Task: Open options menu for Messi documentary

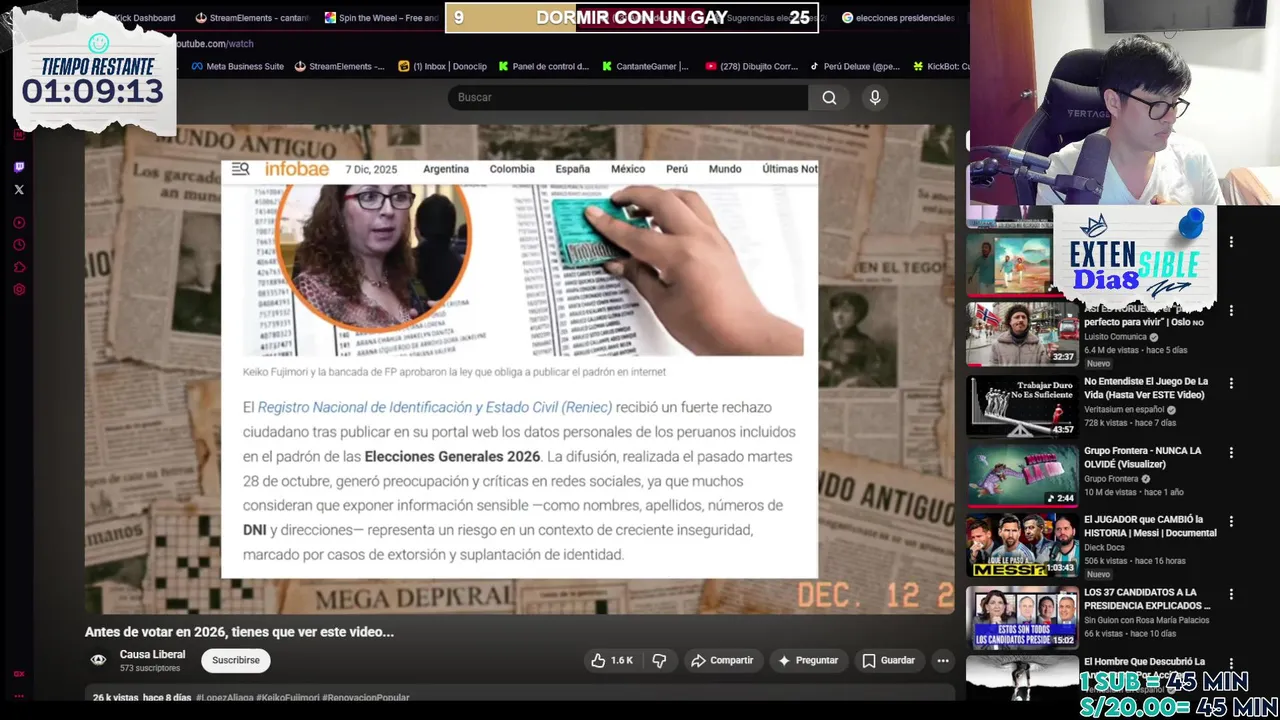Action: click(1231, 521)
